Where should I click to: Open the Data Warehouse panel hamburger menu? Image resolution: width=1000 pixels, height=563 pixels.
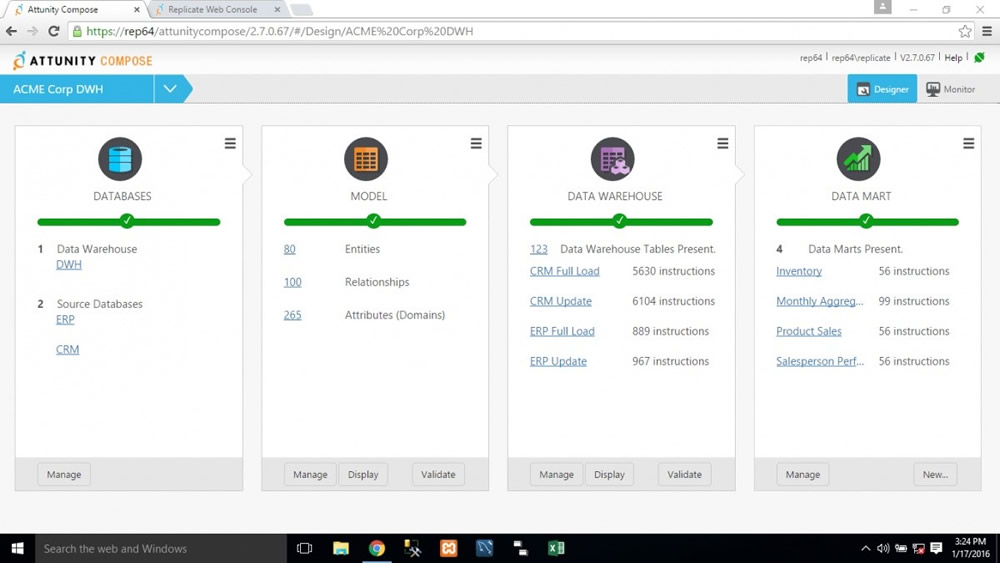click(x=723, y=143)
